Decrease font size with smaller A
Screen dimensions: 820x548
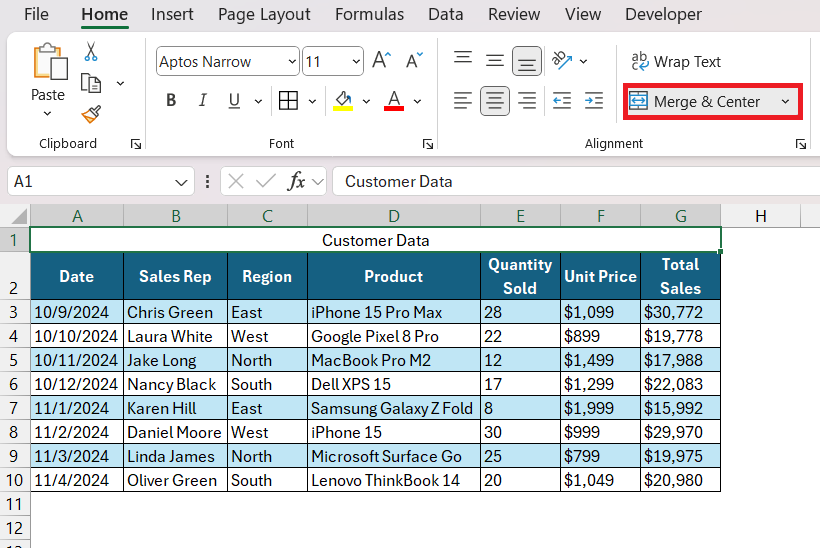point(414,61)
